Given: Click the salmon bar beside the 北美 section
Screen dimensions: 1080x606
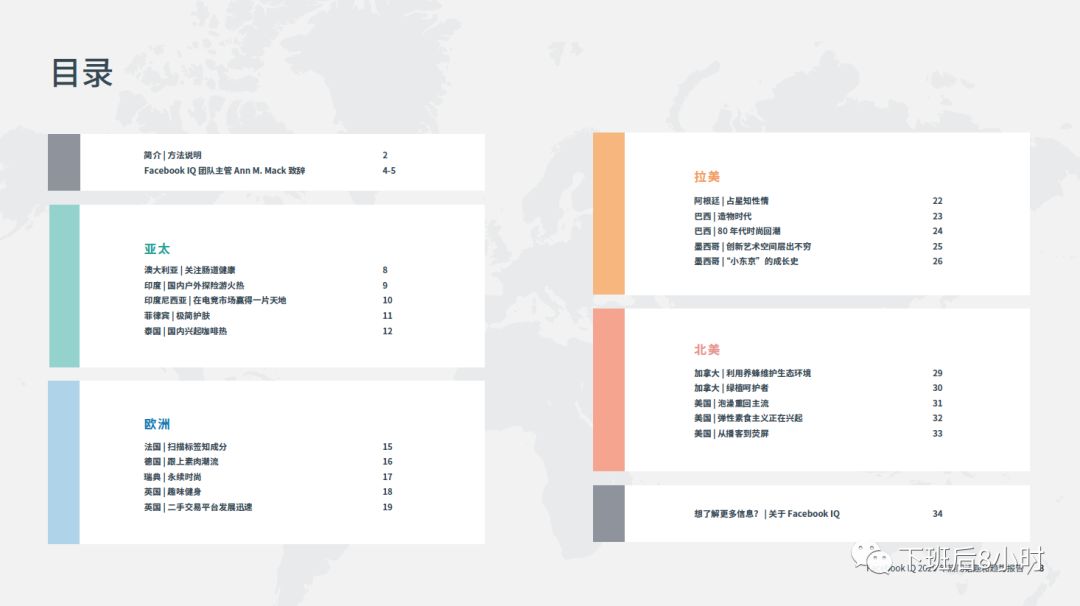Looking at the screenshot, I should tap(608, 390).
